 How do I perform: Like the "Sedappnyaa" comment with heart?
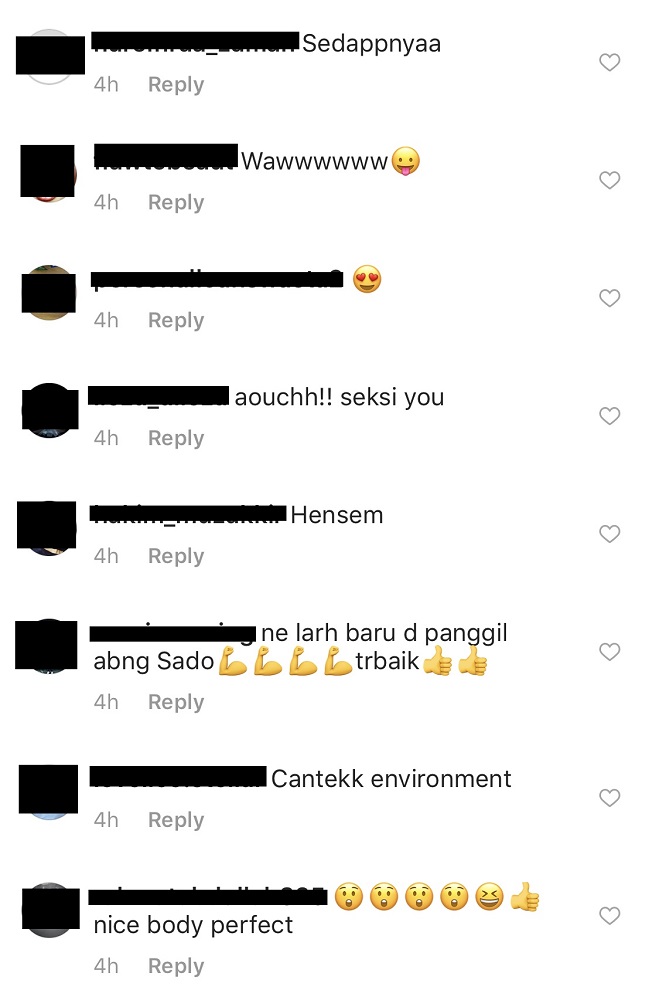click(x=609, y=62)
